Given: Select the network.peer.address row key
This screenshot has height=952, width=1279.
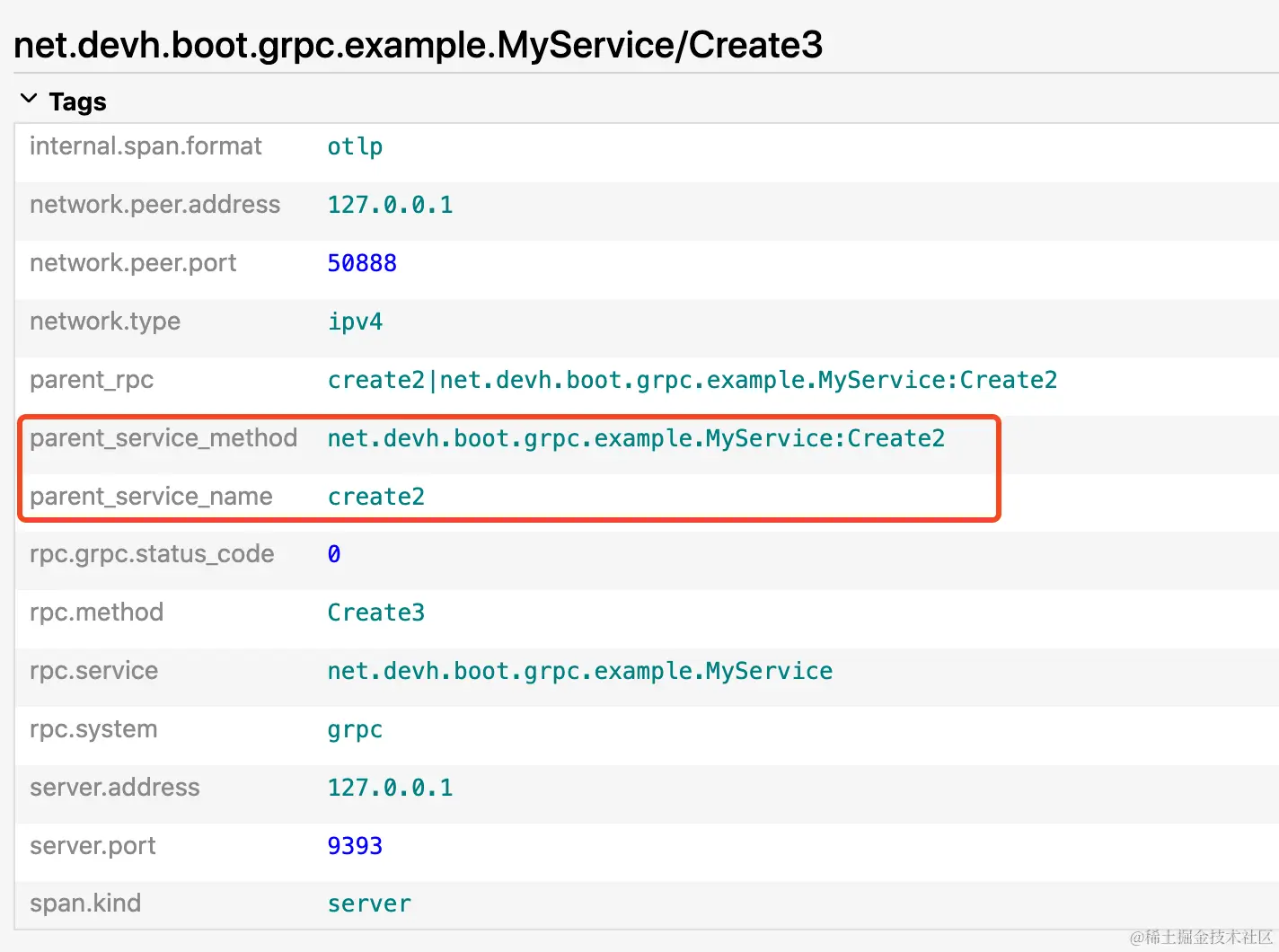Looking at the screenshot, I should click(154, 205).
